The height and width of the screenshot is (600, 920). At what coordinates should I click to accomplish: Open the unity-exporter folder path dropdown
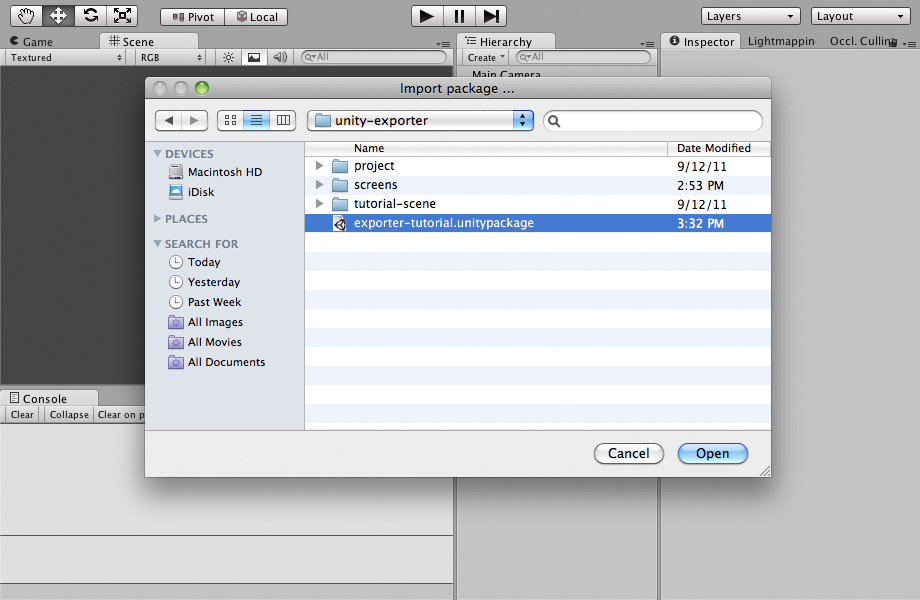(419, 120)
